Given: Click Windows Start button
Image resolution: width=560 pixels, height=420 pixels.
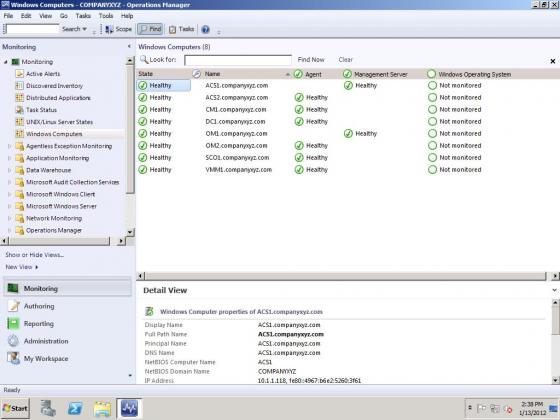Looking at the screenshot, I should click(15, 408).
